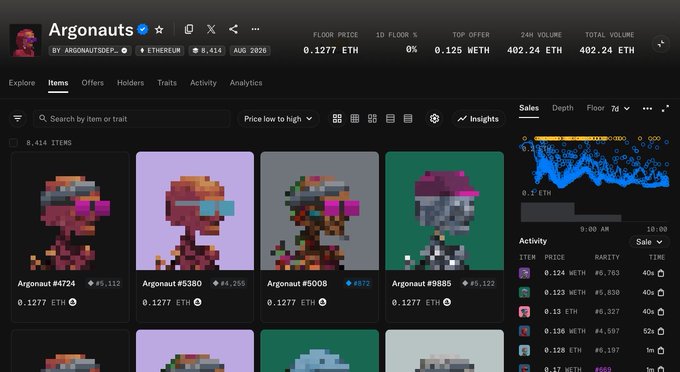The image size is (680, 372).
Task: Switch to the Activity tab
Action: [x=203, y=83]
